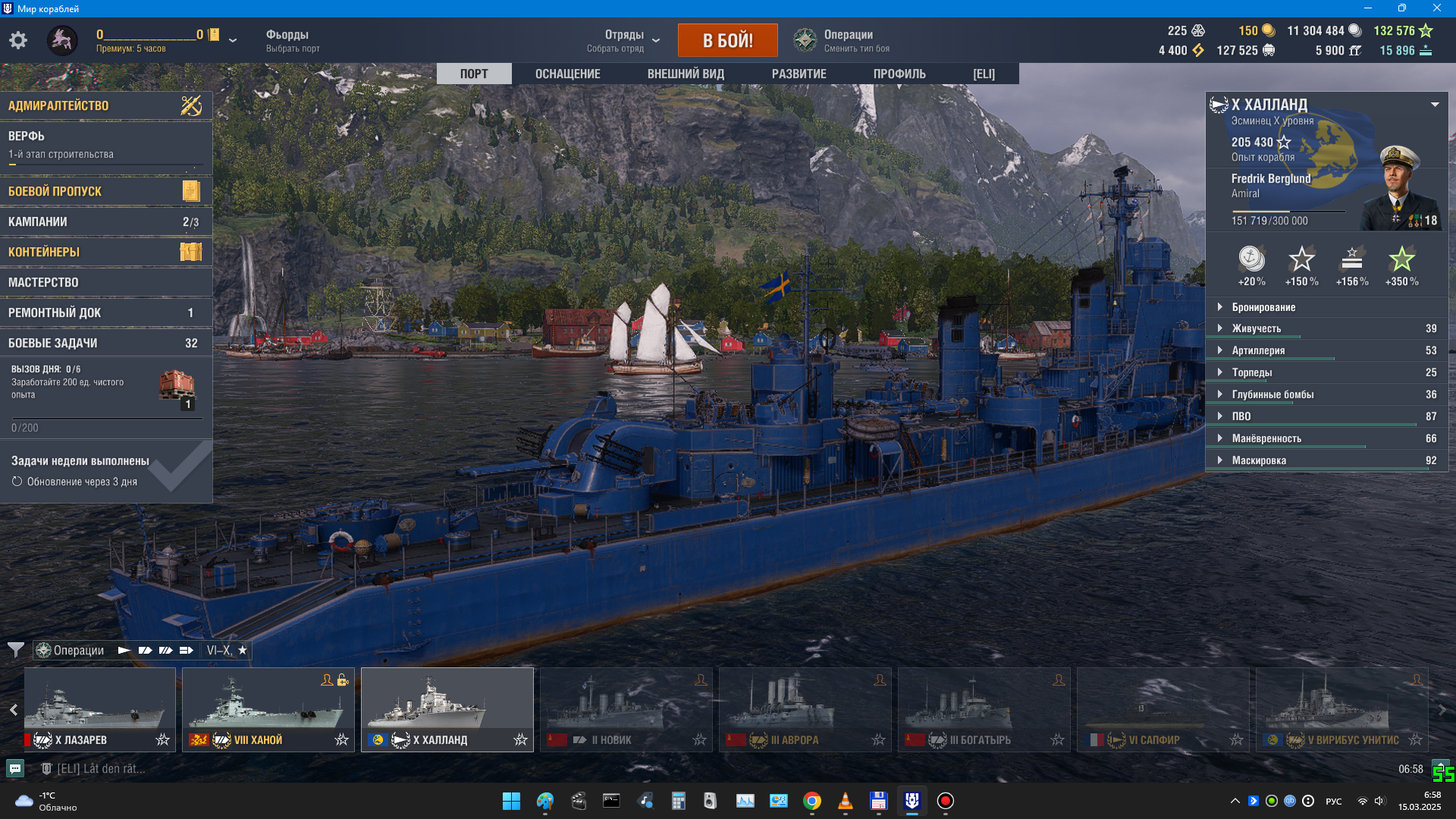Open the player avatar profile
The height and width of the screenshot is (819, 1456).
tap(62, 40)
